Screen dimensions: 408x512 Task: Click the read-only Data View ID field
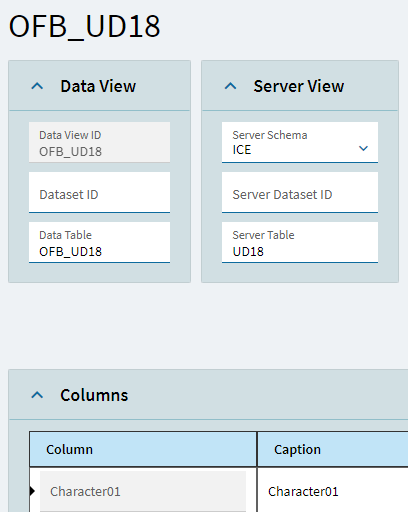coord(99,142)
